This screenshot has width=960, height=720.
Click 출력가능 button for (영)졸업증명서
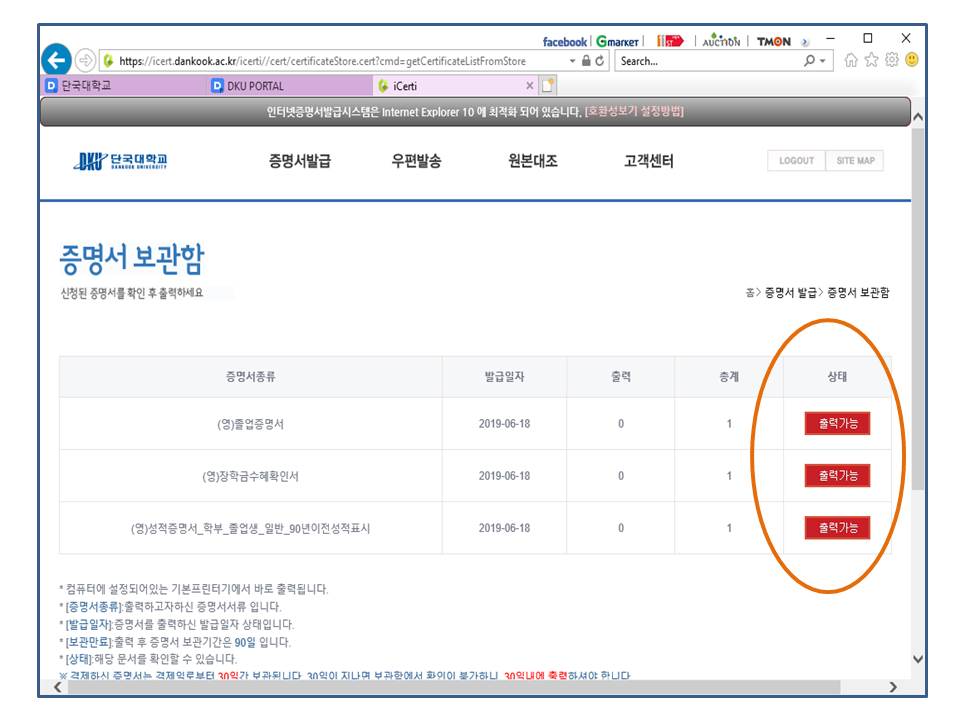tap(837, 423)
